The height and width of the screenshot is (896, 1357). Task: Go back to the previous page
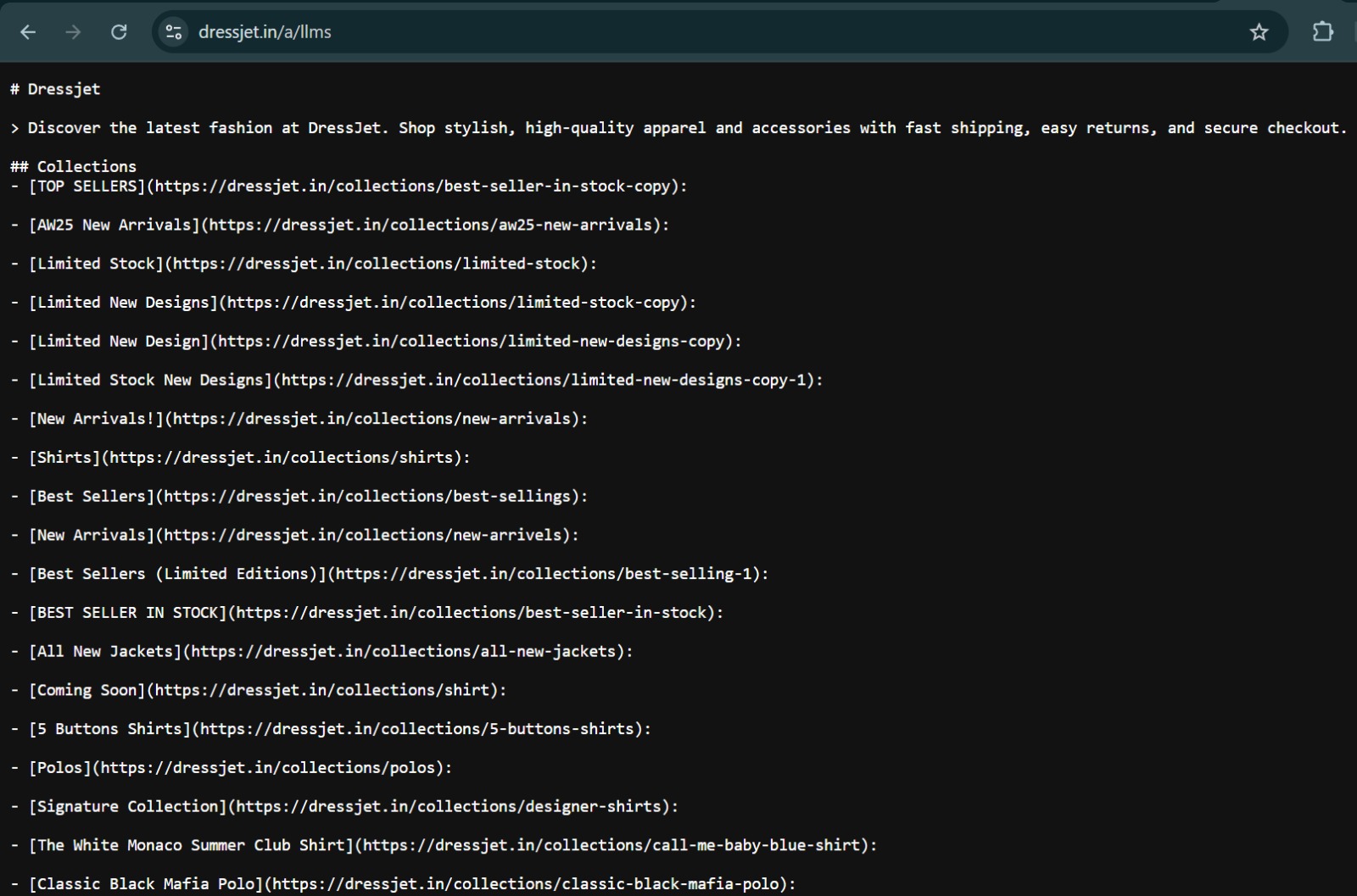(x=28, y=32)
